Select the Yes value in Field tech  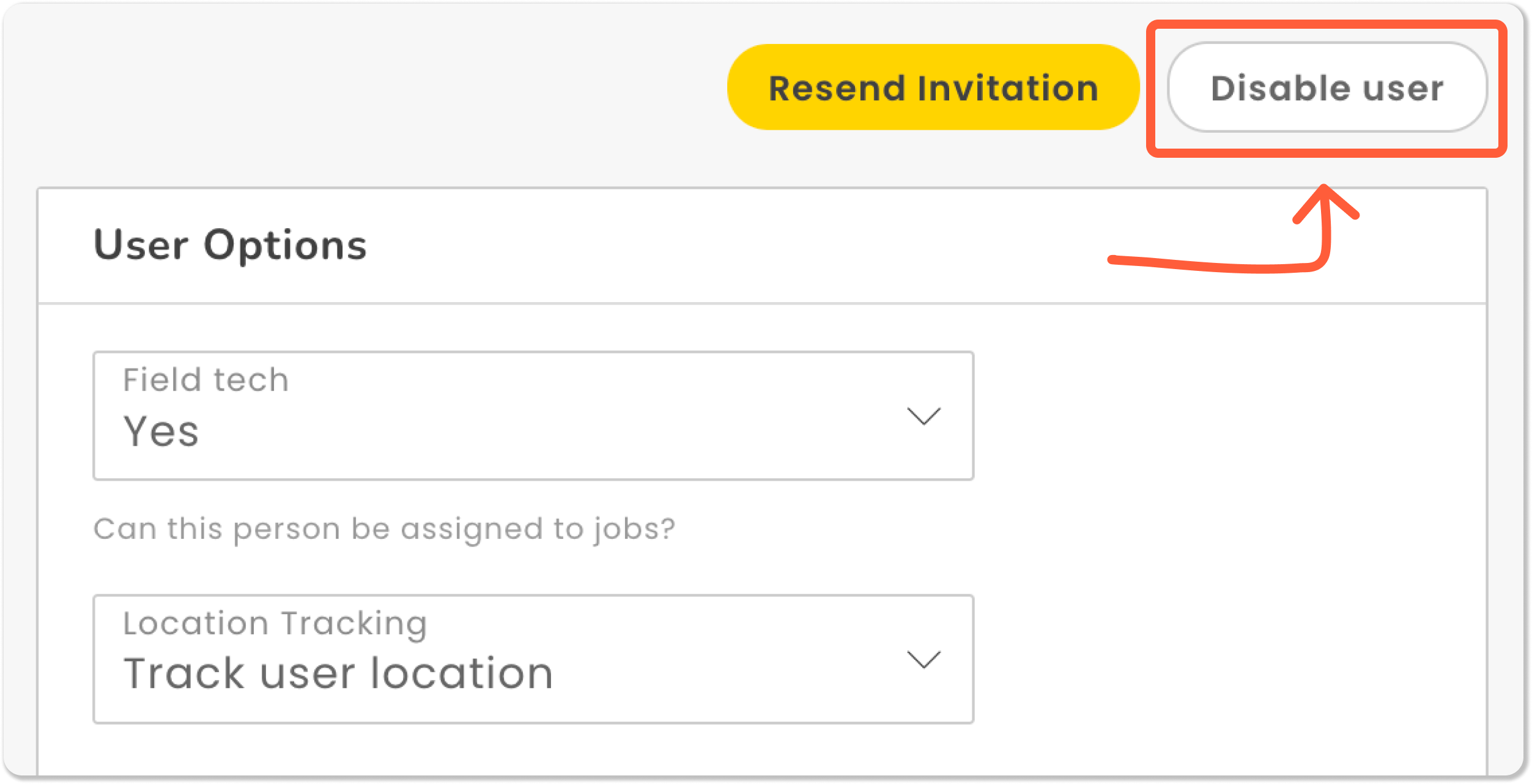coord(161,431)
